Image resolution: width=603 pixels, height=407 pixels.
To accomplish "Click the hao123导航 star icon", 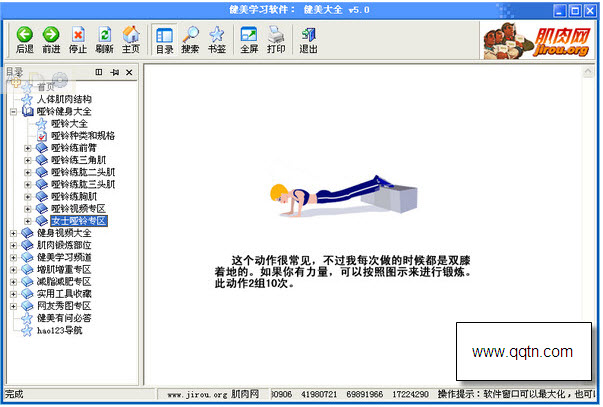I will coord(27,331).
